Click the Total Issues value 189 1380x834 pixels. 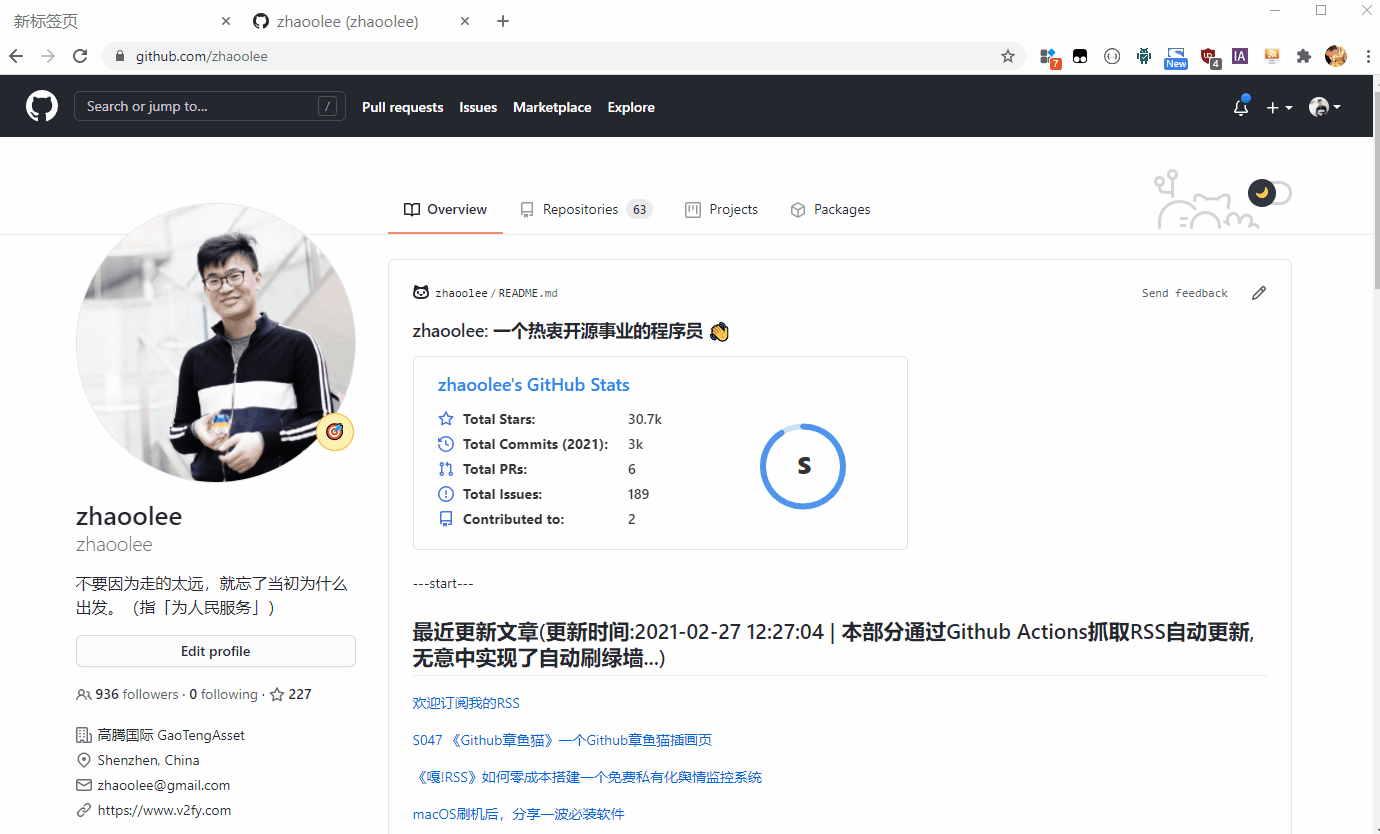click(639, 494)
